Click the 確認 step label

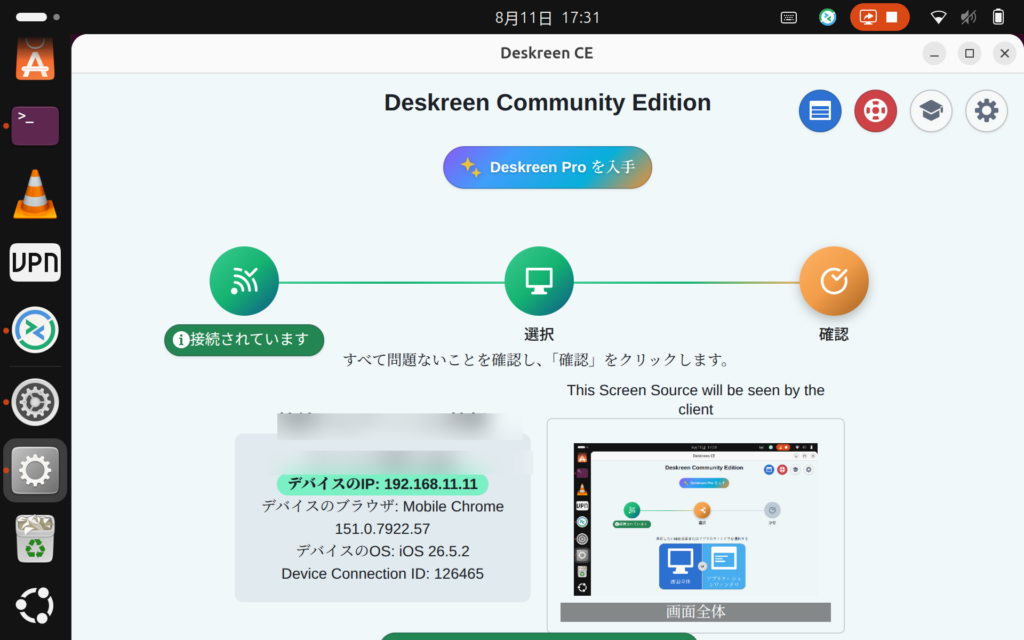click(x=834, y=334)
